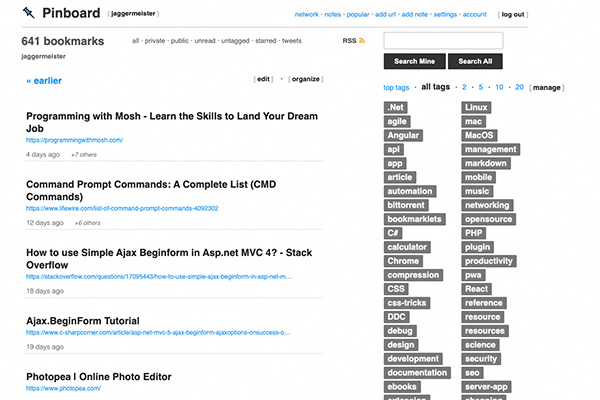Open Photopea Online Photo Editor bookmark
The image size is (600, 400).
click(x=99, y=377)
